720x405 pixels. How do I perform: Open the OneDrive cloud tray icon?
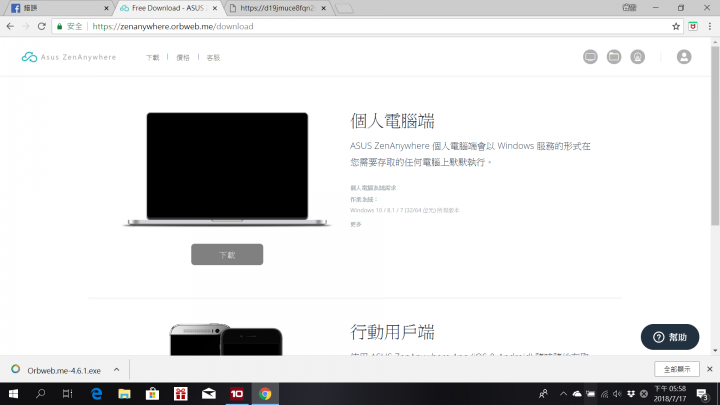577,394
